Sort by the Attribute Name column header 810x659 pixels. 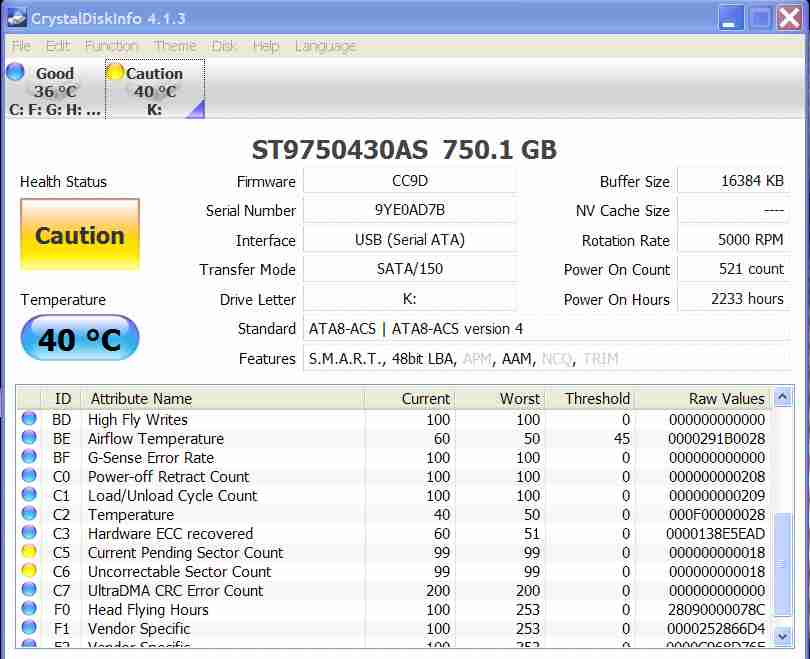[223, 399]
